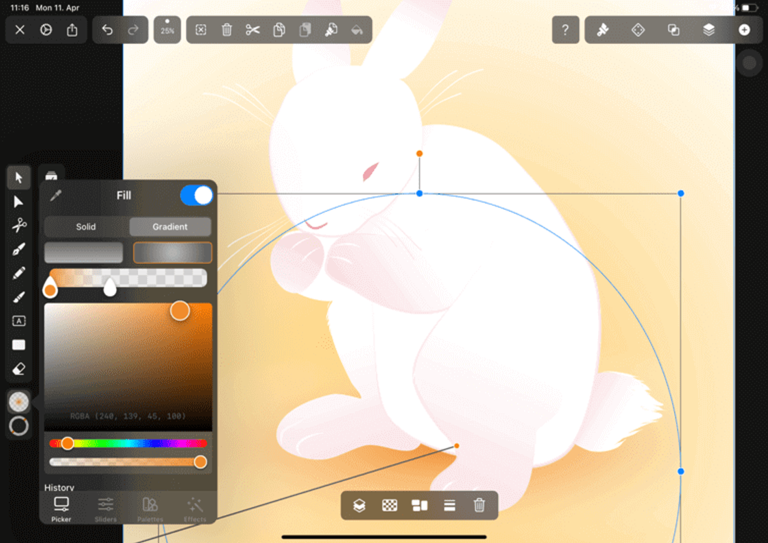
Task: Choose the linear gradient style
Action: [x=84, y=253]
